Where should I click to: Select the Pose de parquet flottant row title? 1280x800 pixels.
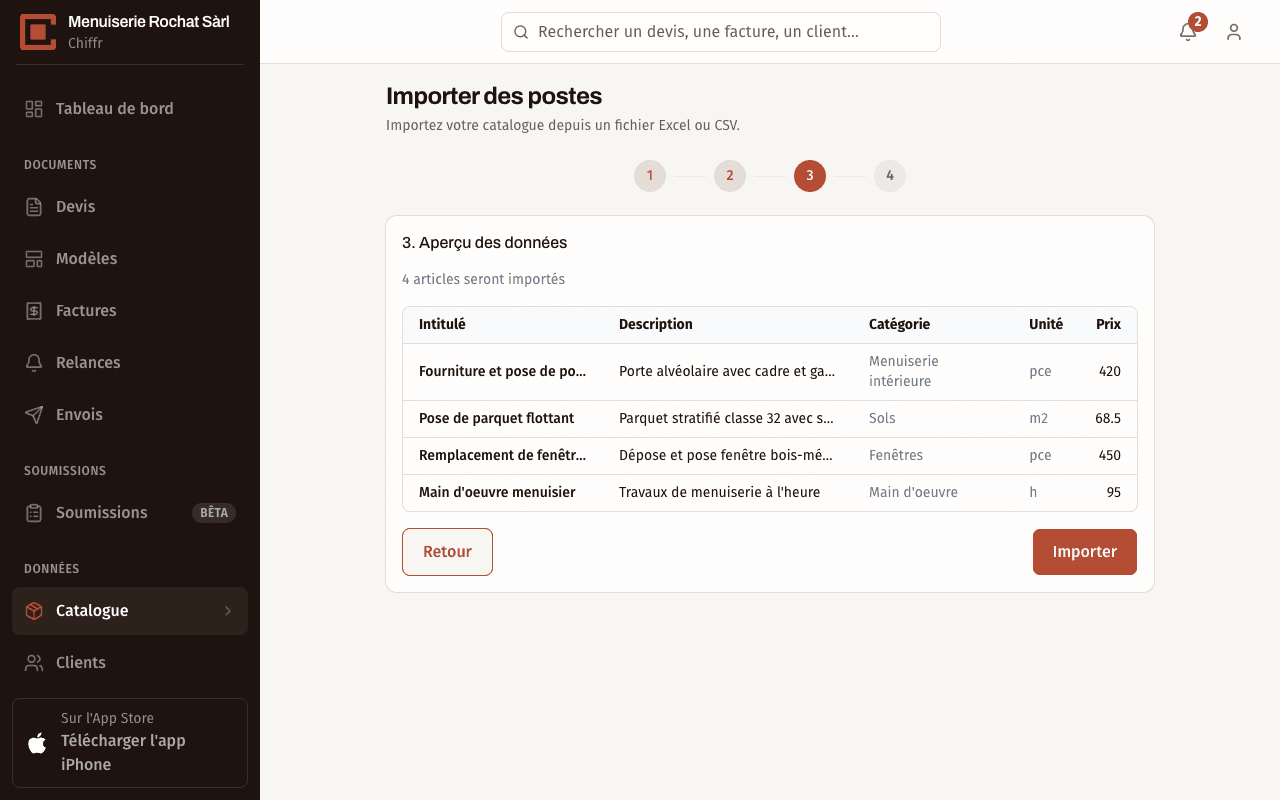[497, 419]
